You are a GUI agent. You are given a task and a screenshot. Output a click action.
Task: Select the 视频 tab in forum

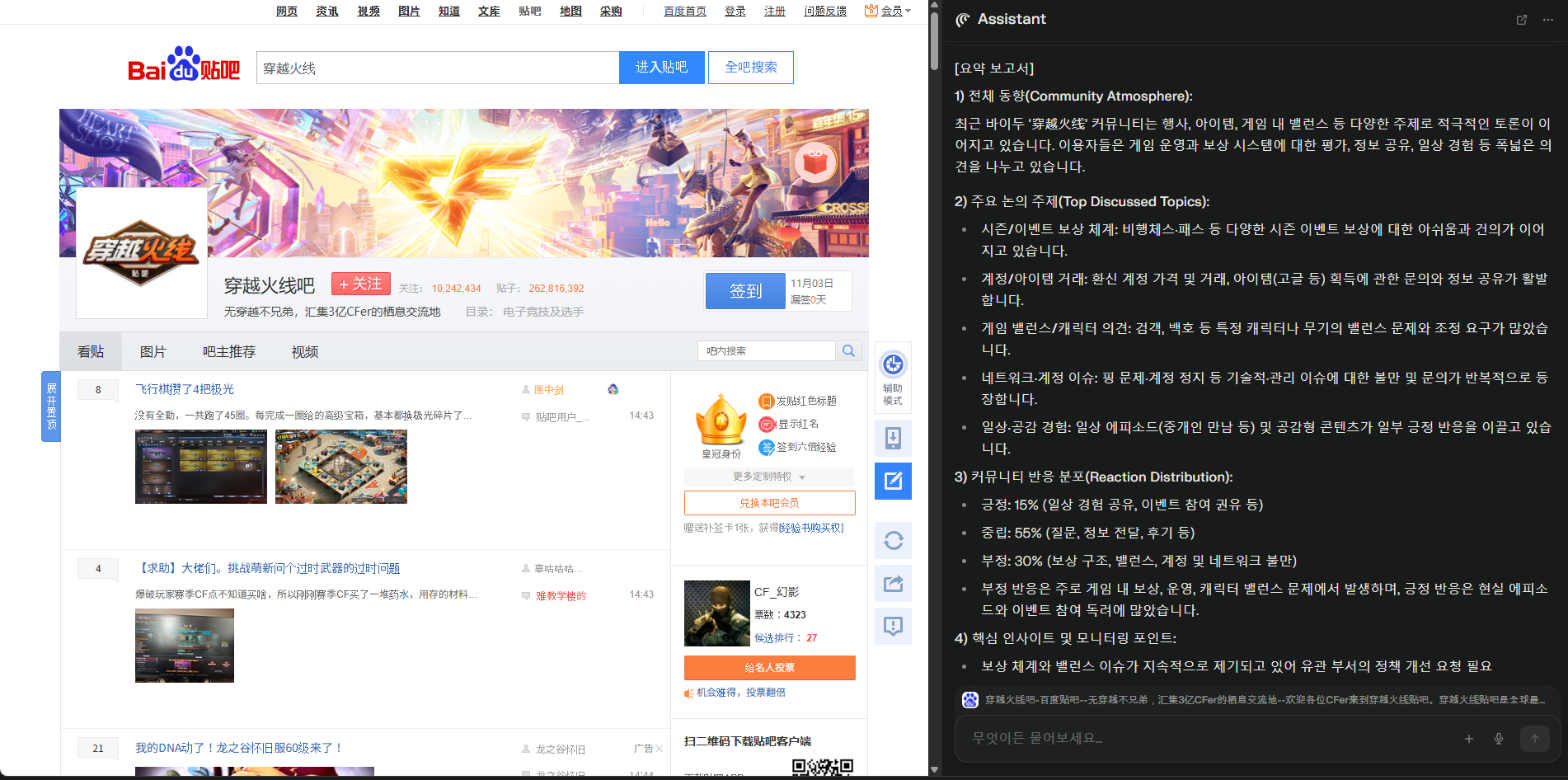305,352
